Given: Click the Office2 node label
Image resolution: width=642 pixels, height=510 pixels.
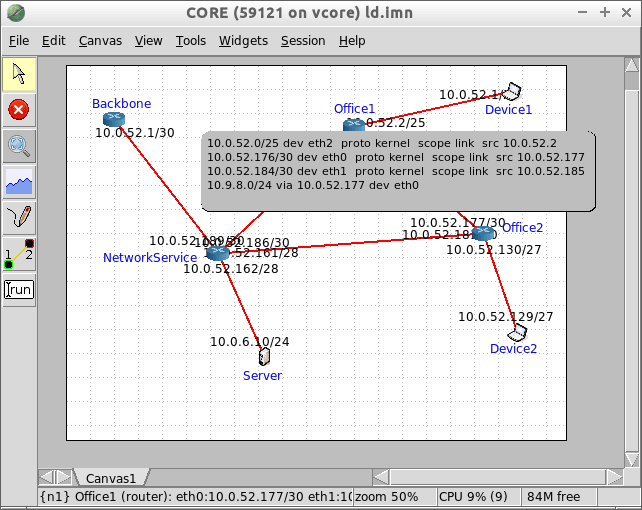Looking at the screenshot, I should 522,228.
